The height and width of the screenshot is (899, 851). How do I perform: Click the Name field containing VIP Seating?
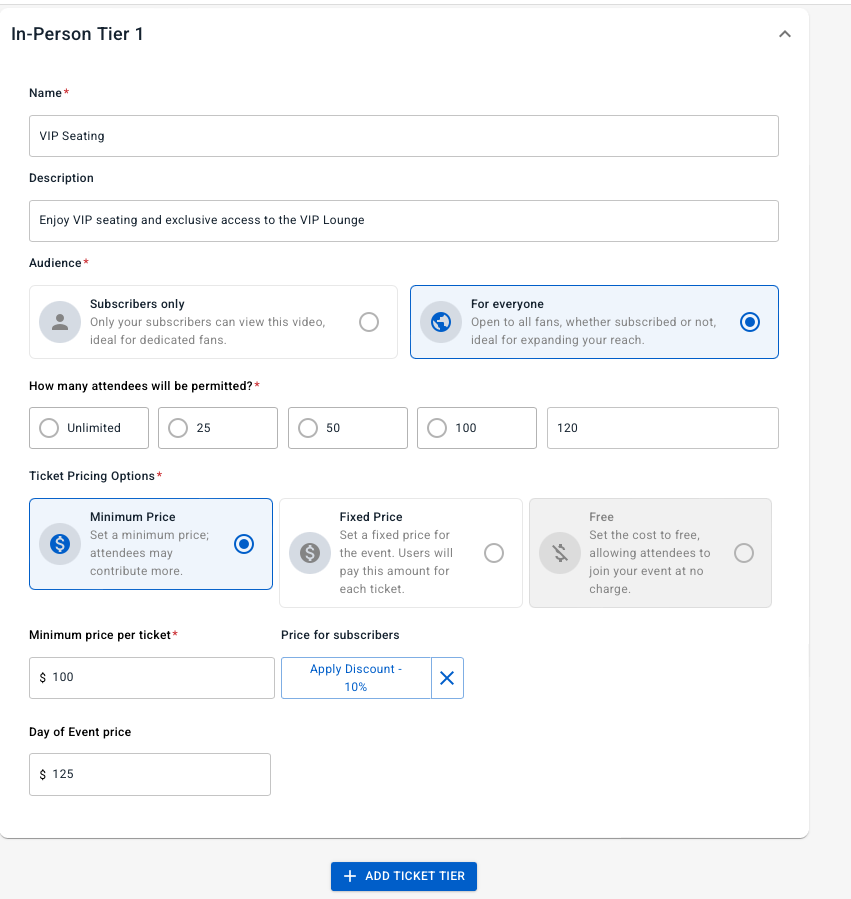pyautogui.click(x=404, y=136)
